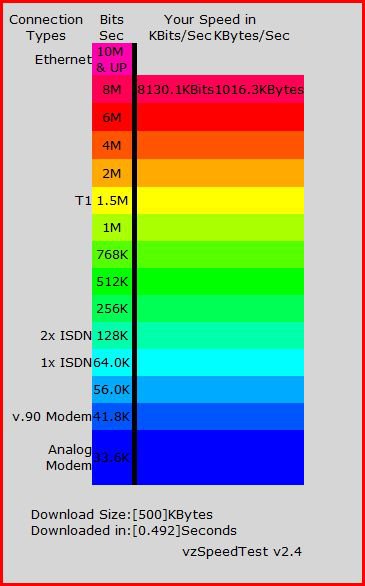Click the 4M orange speed label
The height and width of the screenshot is (586, 365).
tap(112, 145)
